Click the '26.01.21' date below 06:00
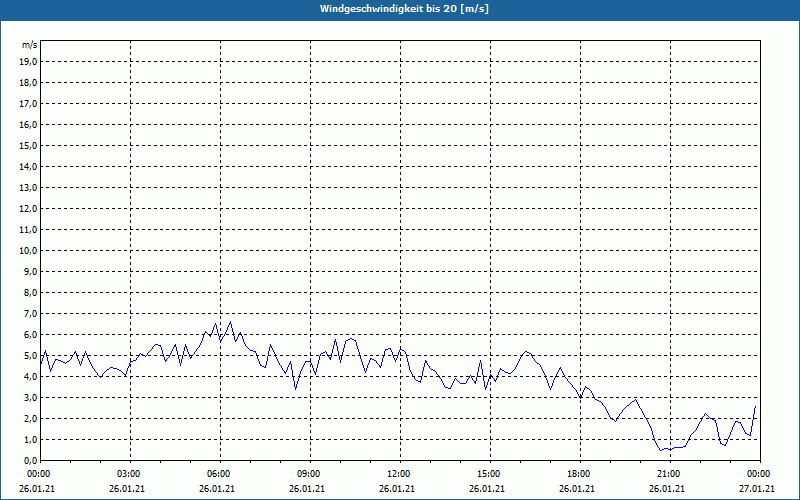This screenshot has width=800, height=500. click(x=217, y=488)
